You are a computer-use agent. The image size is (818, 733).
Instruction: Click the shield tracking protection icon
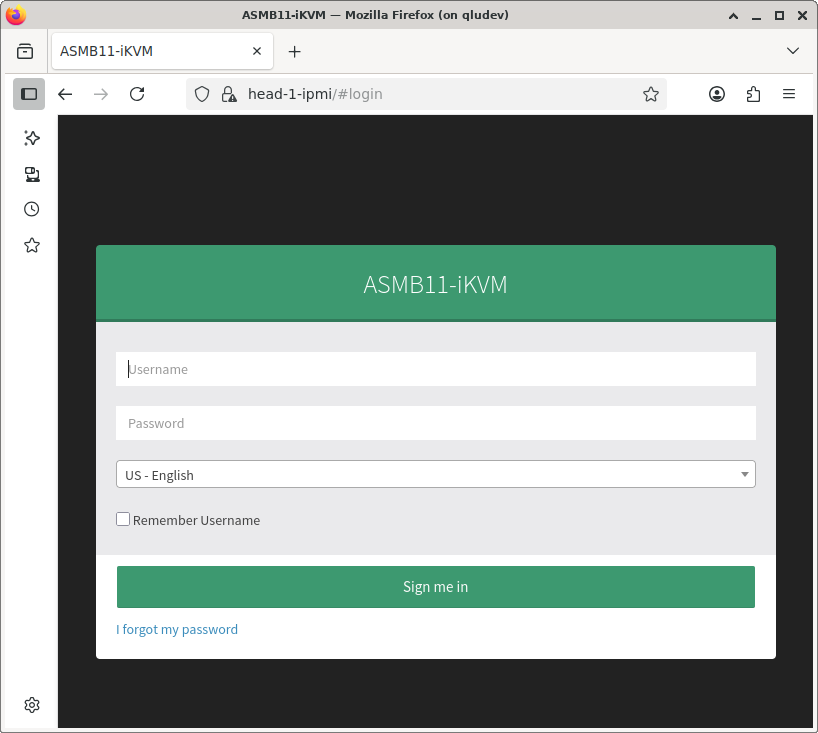[202, 94]
